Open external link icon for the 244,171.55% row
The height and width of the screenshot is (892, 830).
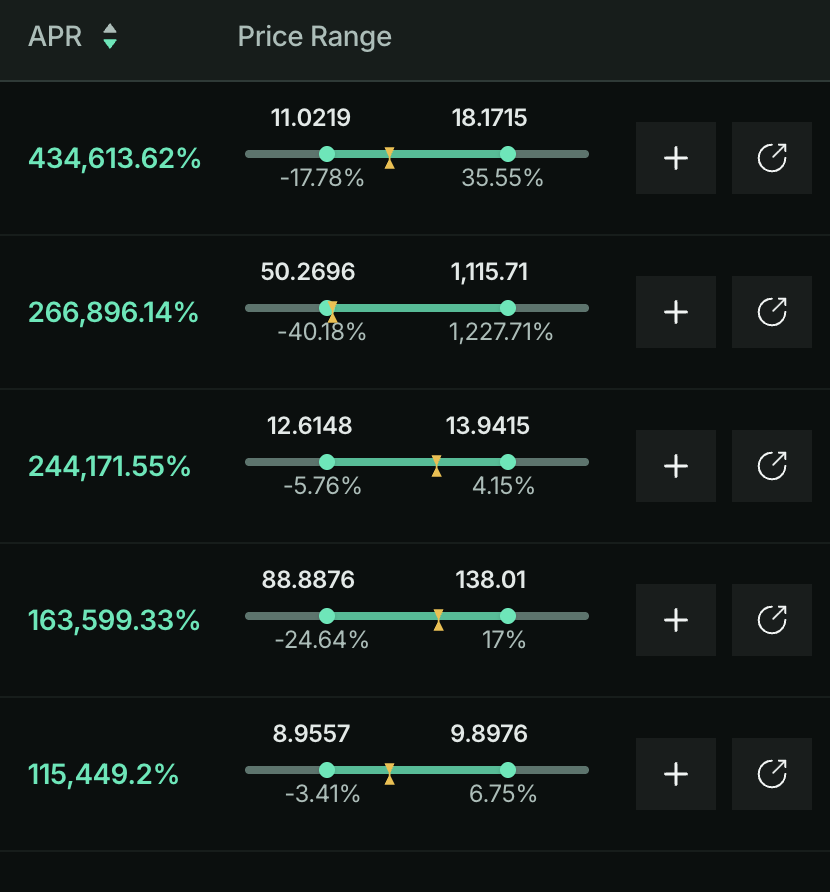(772, 466)
